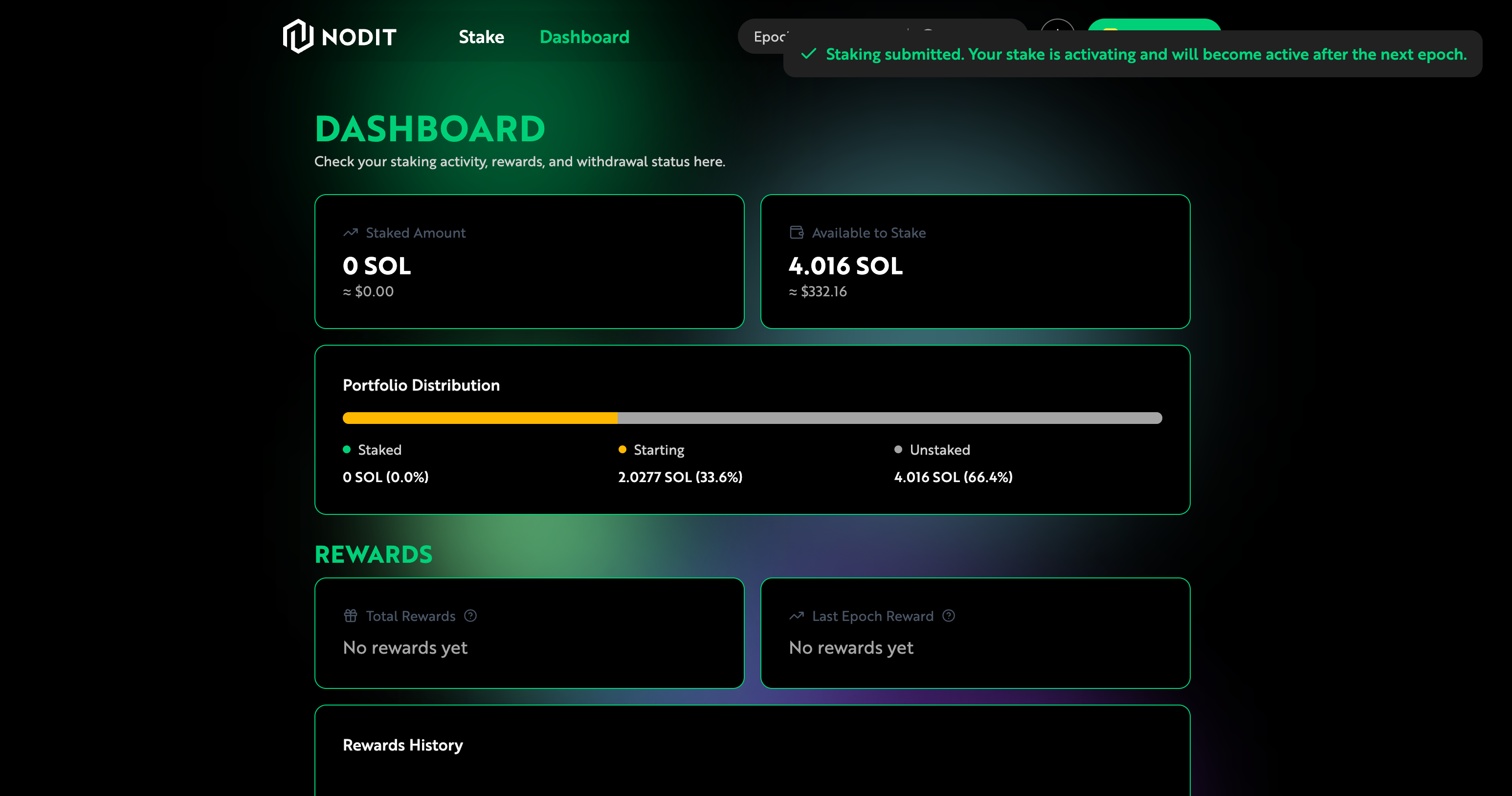Open the help tooltip icon for Last Epoch Reward
The width and height of the screenshot is (1512, 796).
pos(949,616)
